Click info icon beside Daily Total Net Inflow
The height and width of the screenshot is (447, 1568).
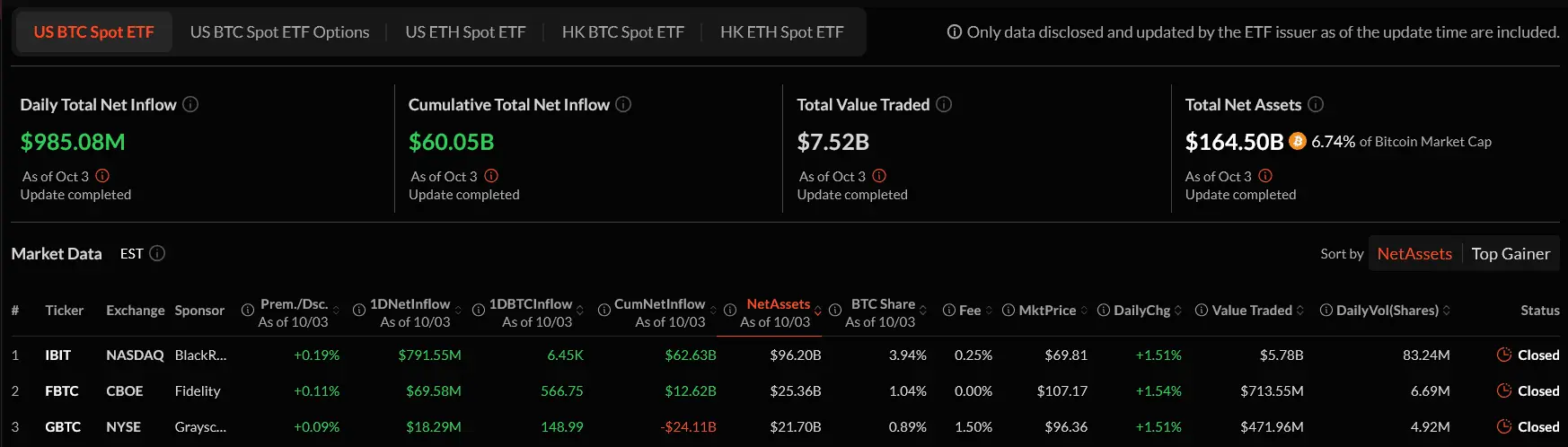coord(190,104)
